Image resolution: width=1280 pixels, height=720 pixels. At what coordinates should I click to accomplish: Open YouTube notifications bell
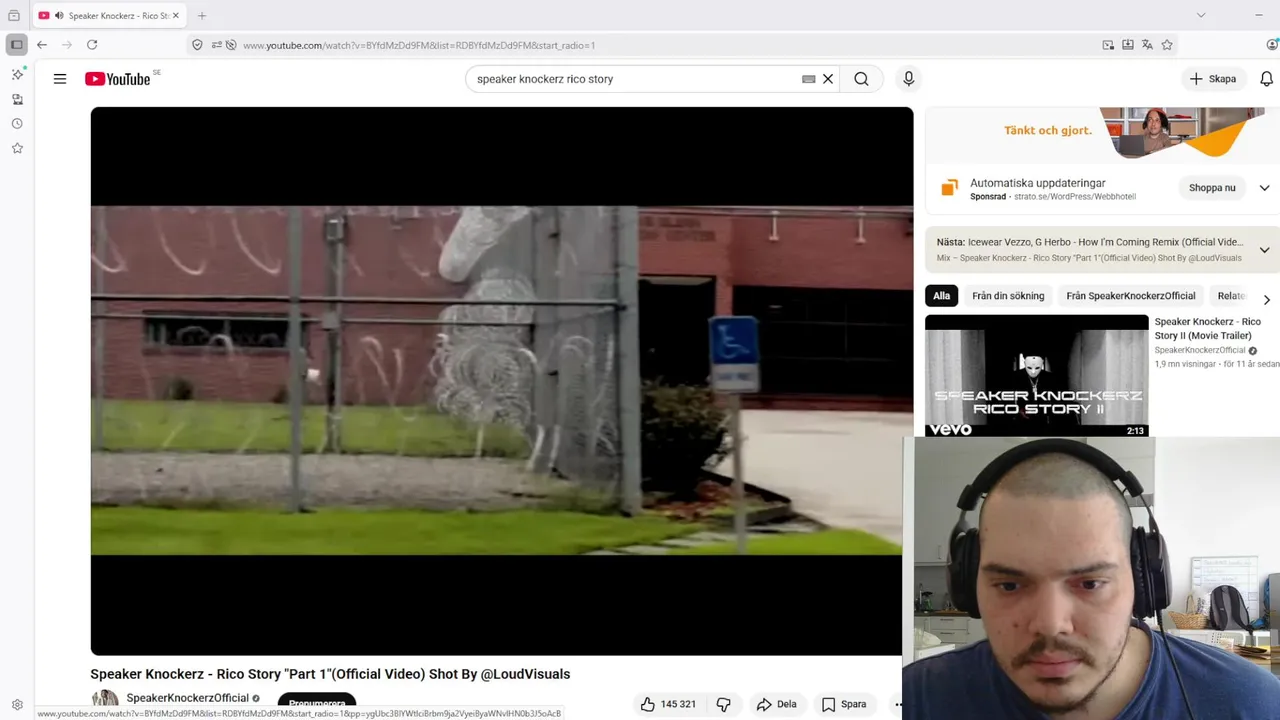(x=1266, y=79)
